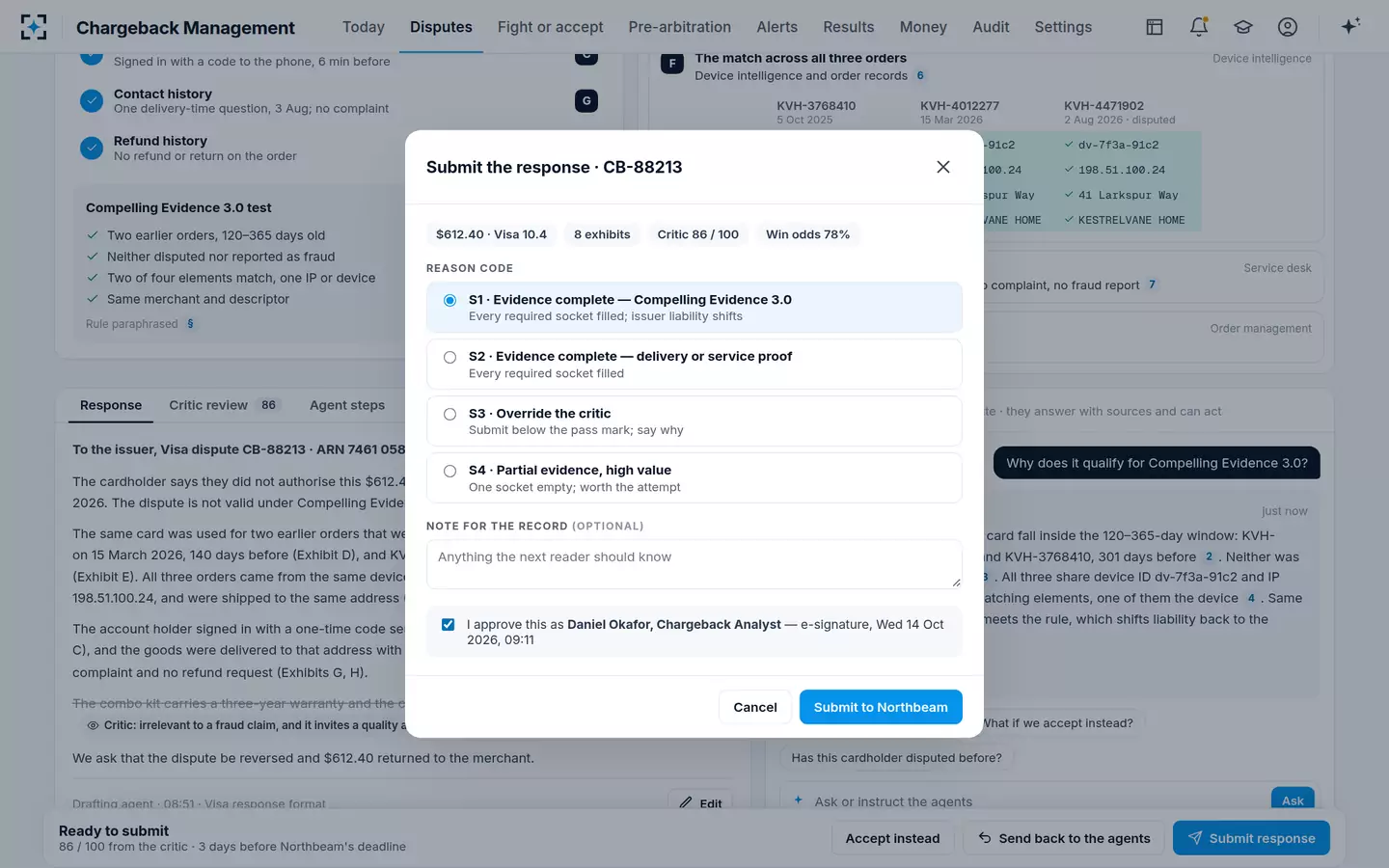1389x868 pixels.
Task: Select reason S1 Compelling Evidence 3.0
Action: pos(694,307)
